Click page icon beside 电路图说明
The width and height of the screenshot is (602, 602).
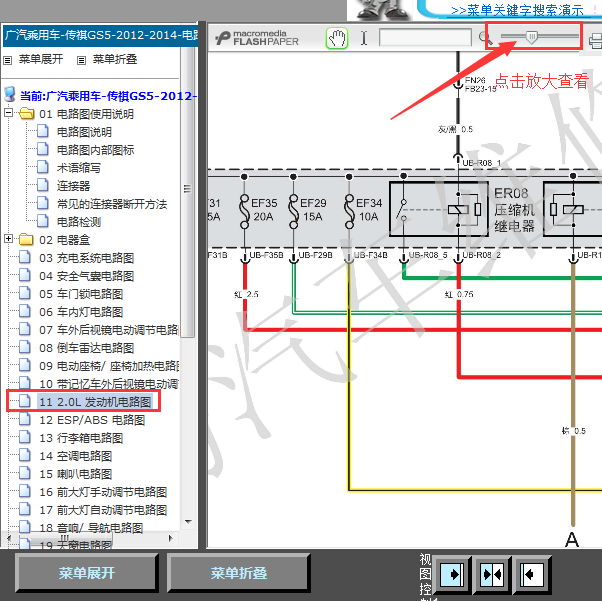(x=43, y=131)
